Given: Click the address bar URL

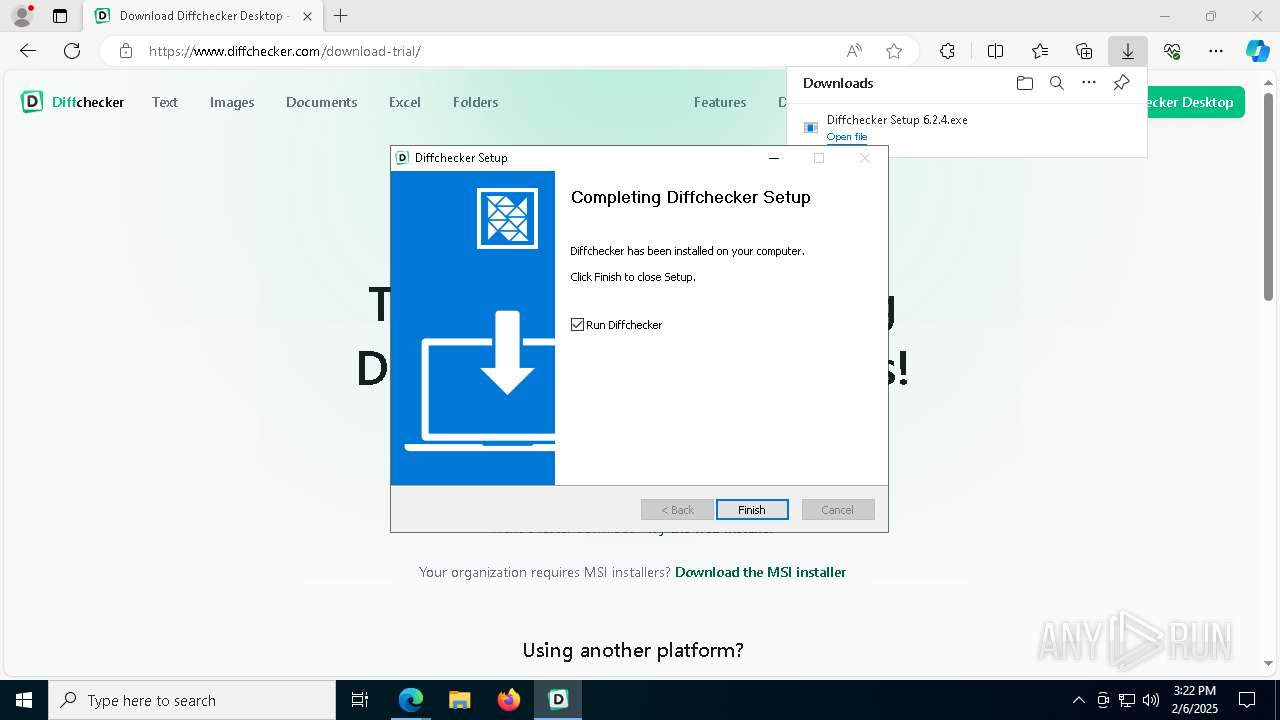Looking at the screenshot, I should tap(285, 51).
